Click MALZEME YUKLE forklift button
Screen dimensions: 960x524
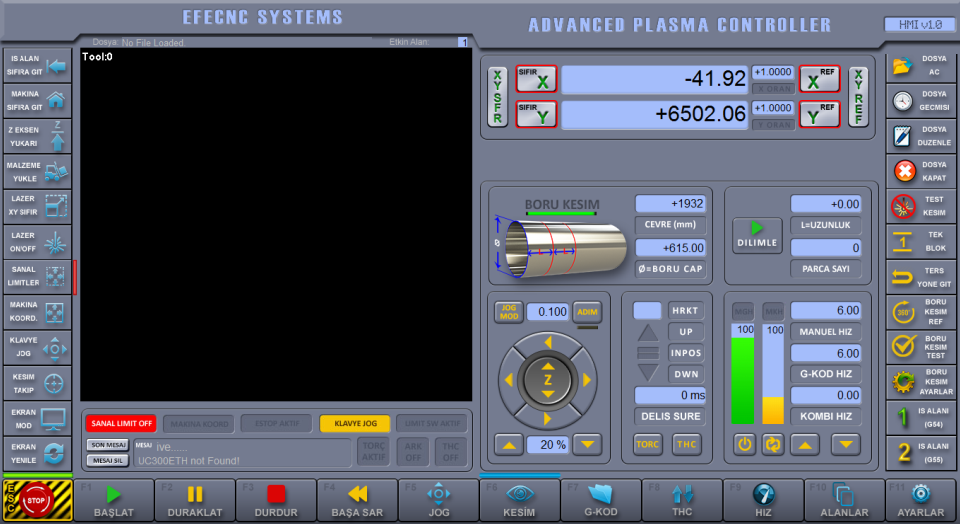tap(37, 172)
